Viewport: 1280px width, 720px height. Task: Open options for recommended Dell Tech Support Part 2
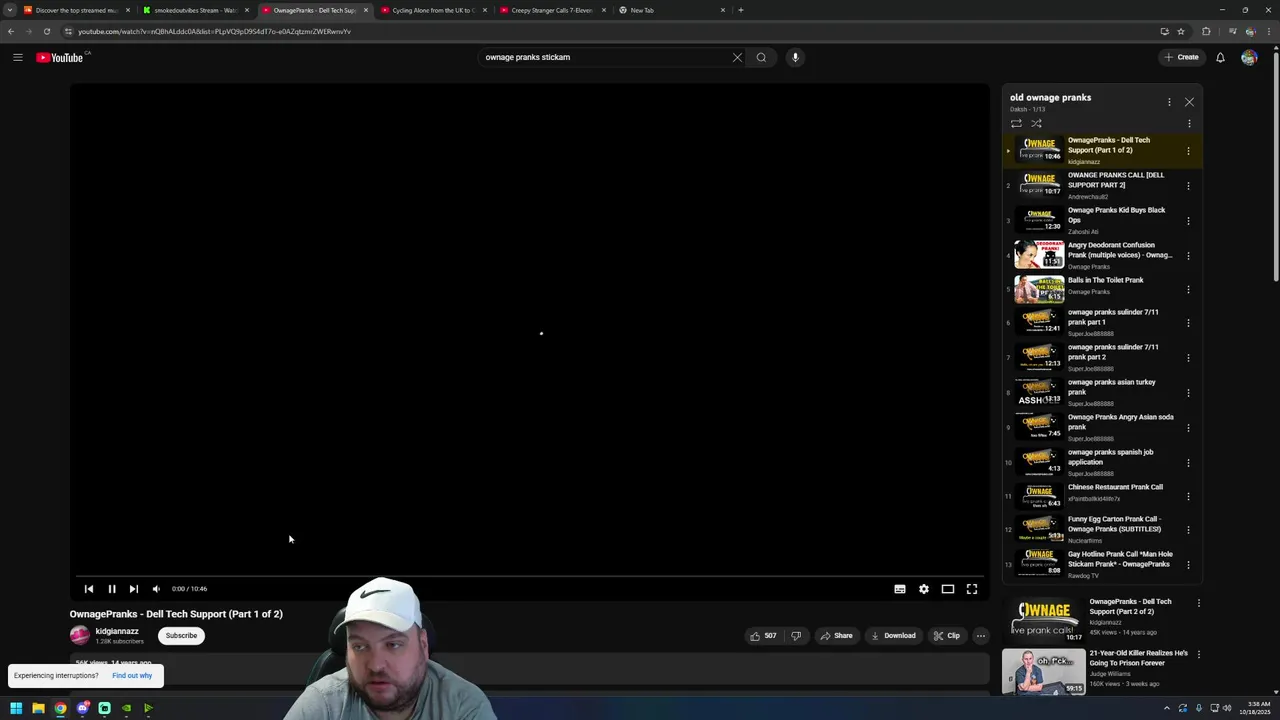click(x=1198, y=603)
